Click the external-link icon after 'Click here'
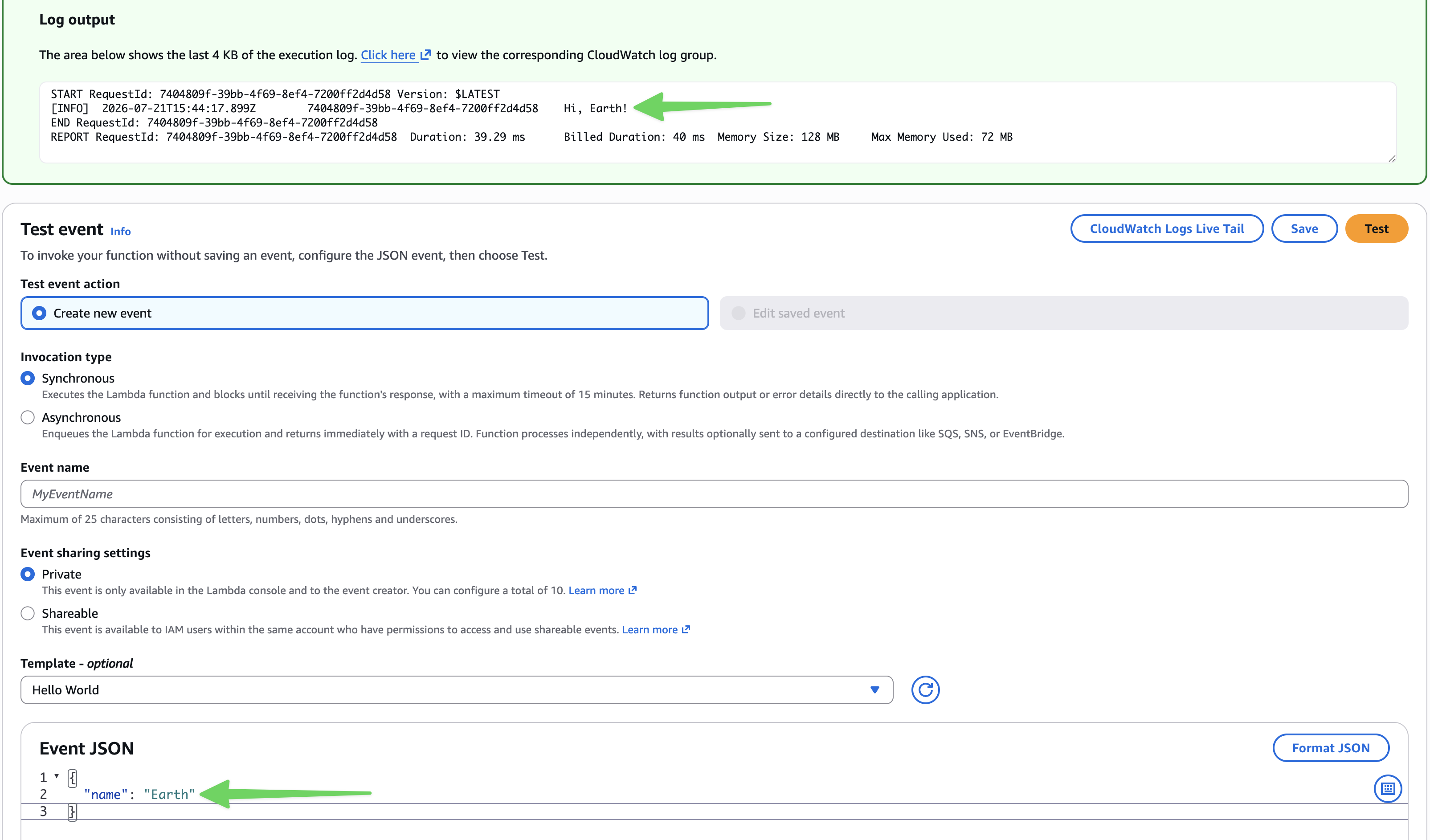This screenshot has height=840, width=1430. 425,55
